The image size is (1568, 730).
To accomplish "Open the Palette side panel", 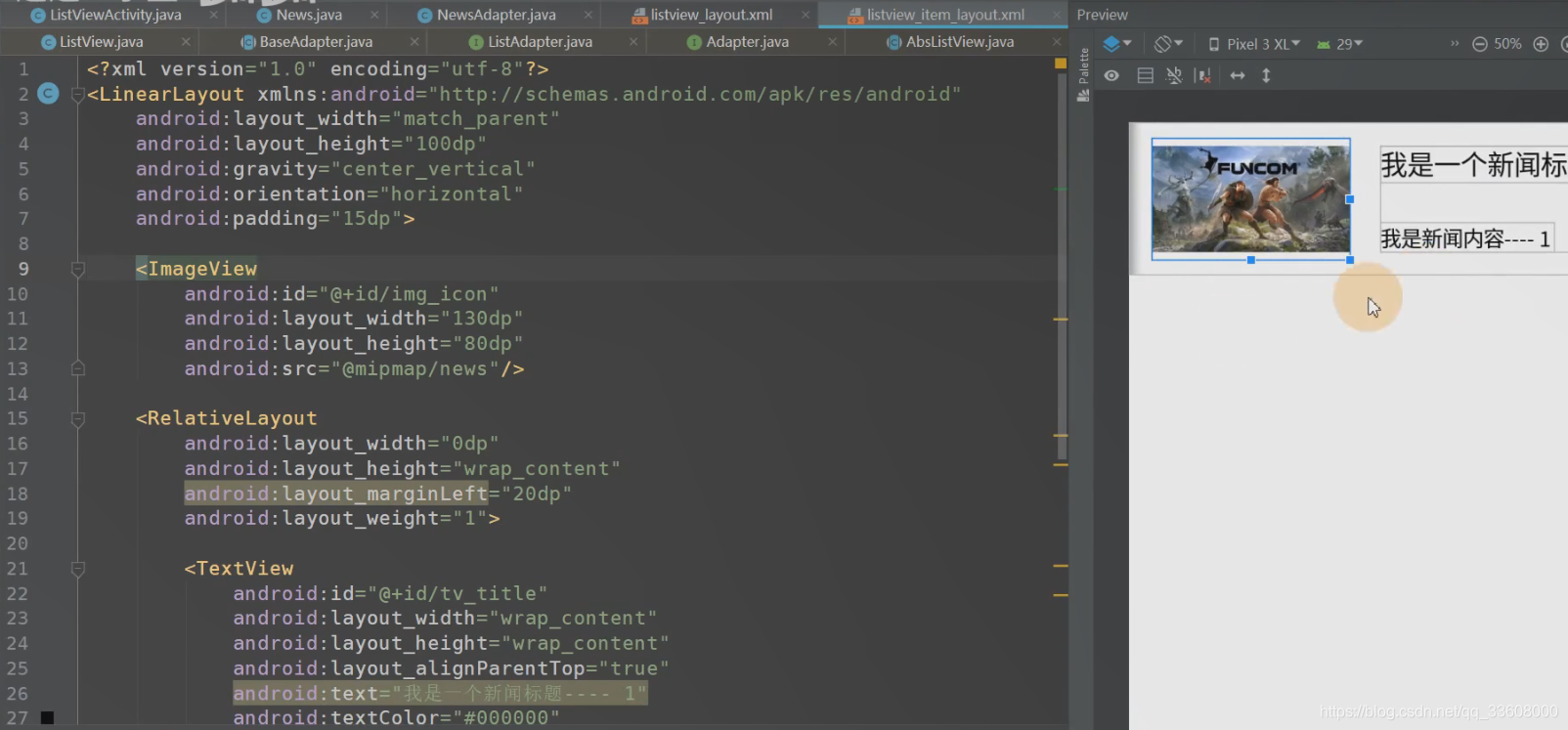I will [x=1083, y=74].
